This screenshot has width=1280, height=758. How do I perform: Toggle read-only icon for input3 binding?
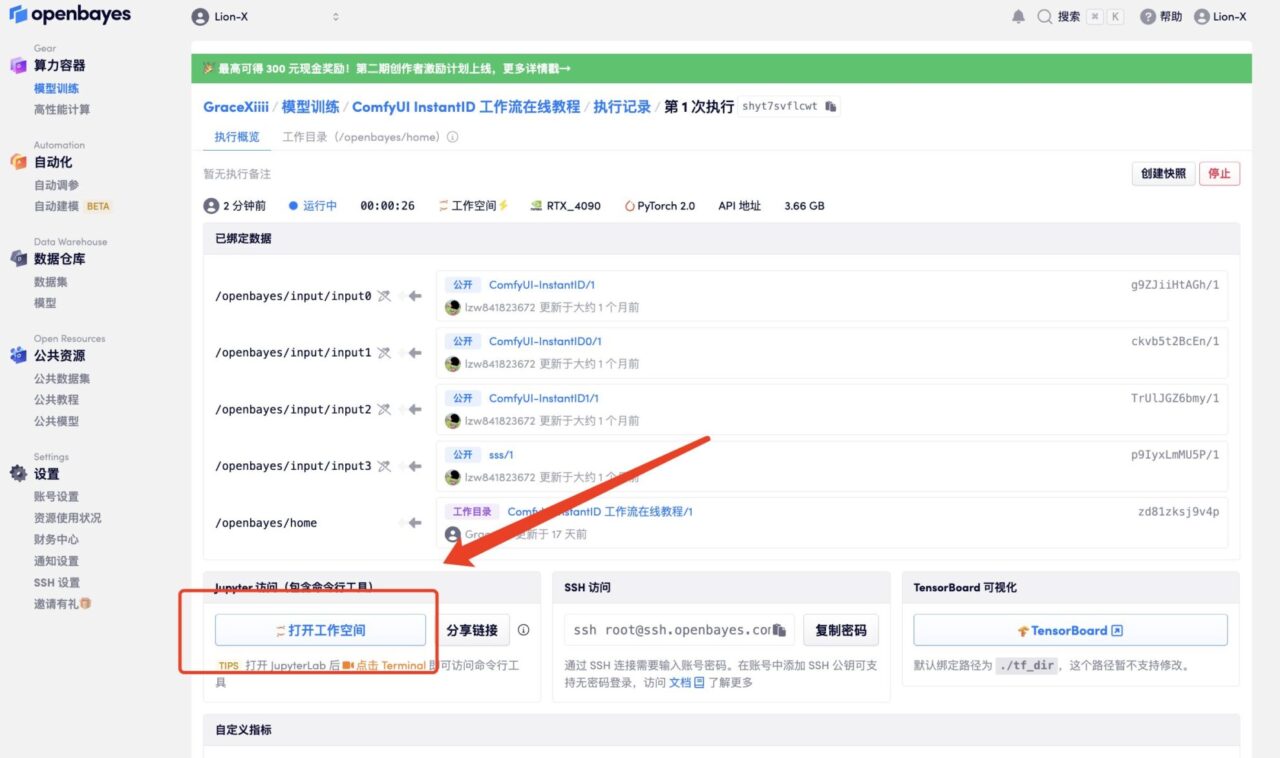(x=383, y=466)
